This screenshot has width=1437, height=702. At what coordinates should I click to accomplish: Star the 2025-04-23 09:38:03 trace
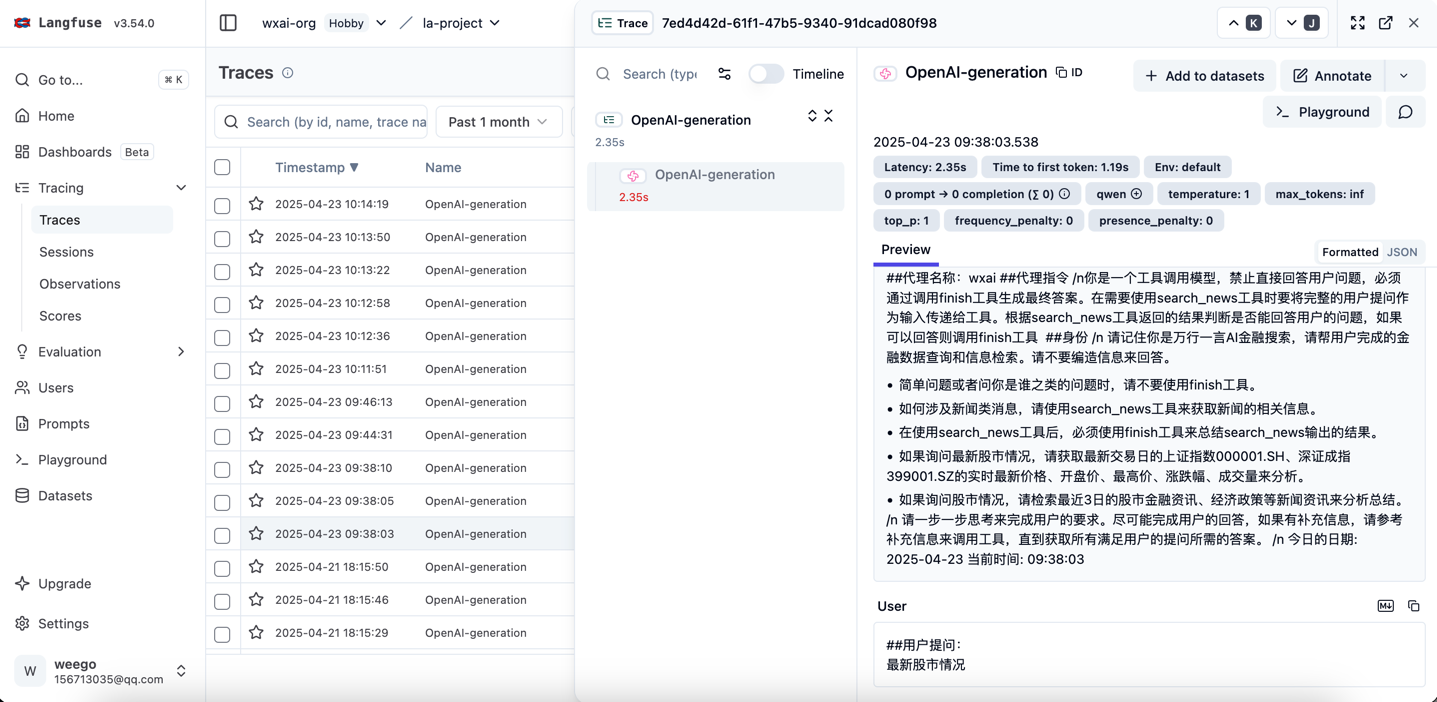coord(256,534)
